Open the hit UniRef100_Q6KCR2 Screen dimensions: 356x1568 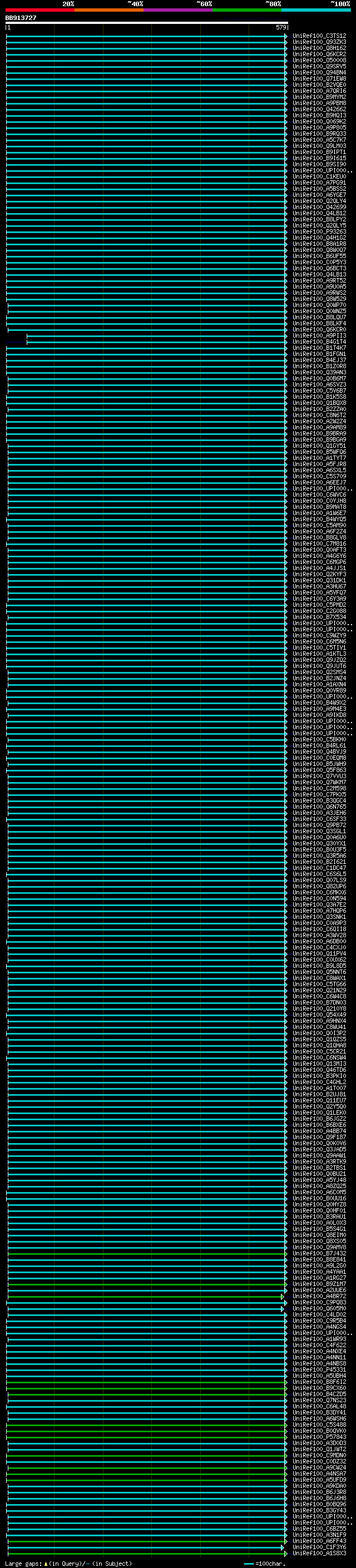pyautogui.click(x=319, y=54)
